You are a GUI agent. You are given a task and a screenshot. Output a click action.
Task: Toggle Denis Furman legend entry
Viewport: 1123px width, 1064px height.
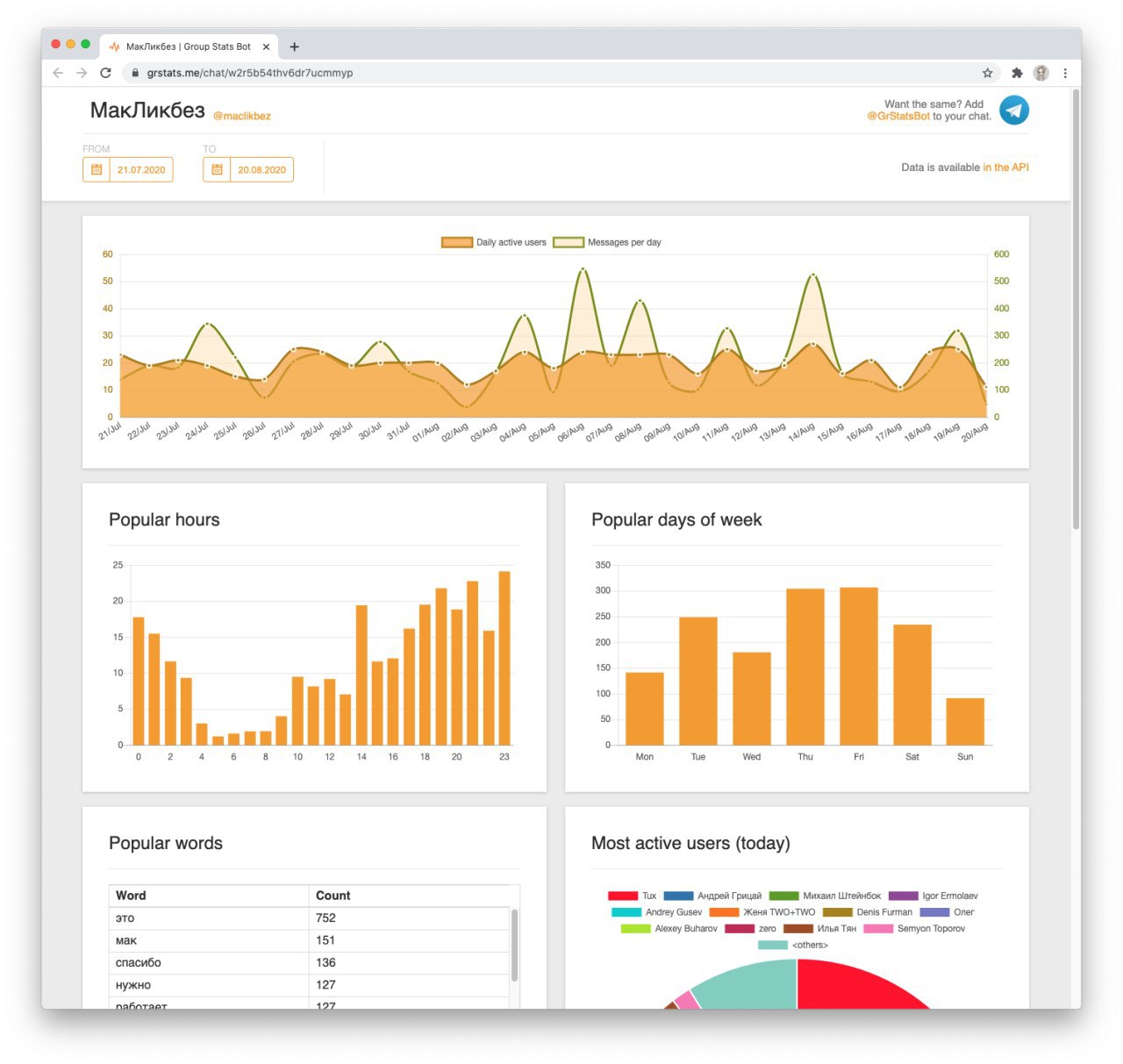click(868, 912)
